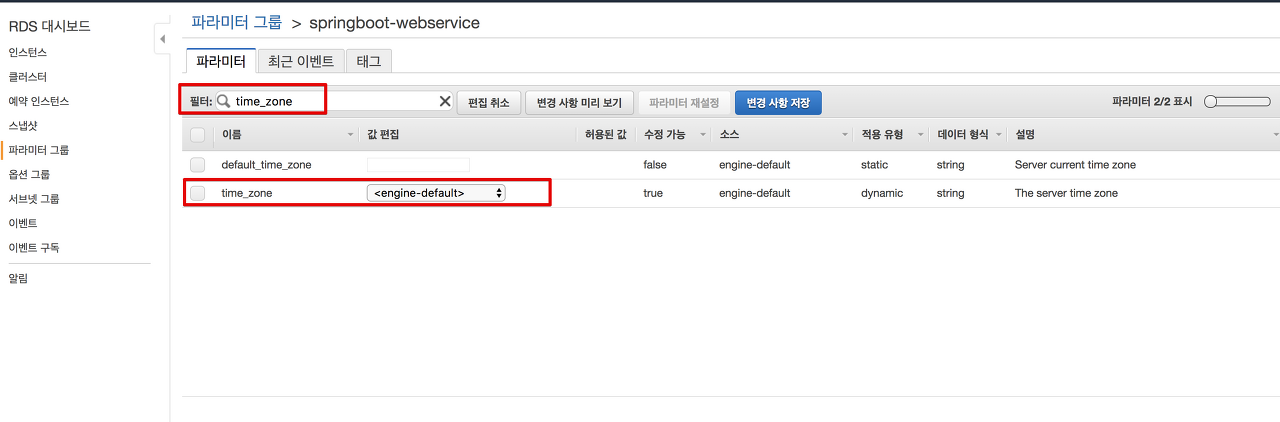Click 'The server time zone' description
This screenshot has width=1280, height=422.
click(1066, 193)
